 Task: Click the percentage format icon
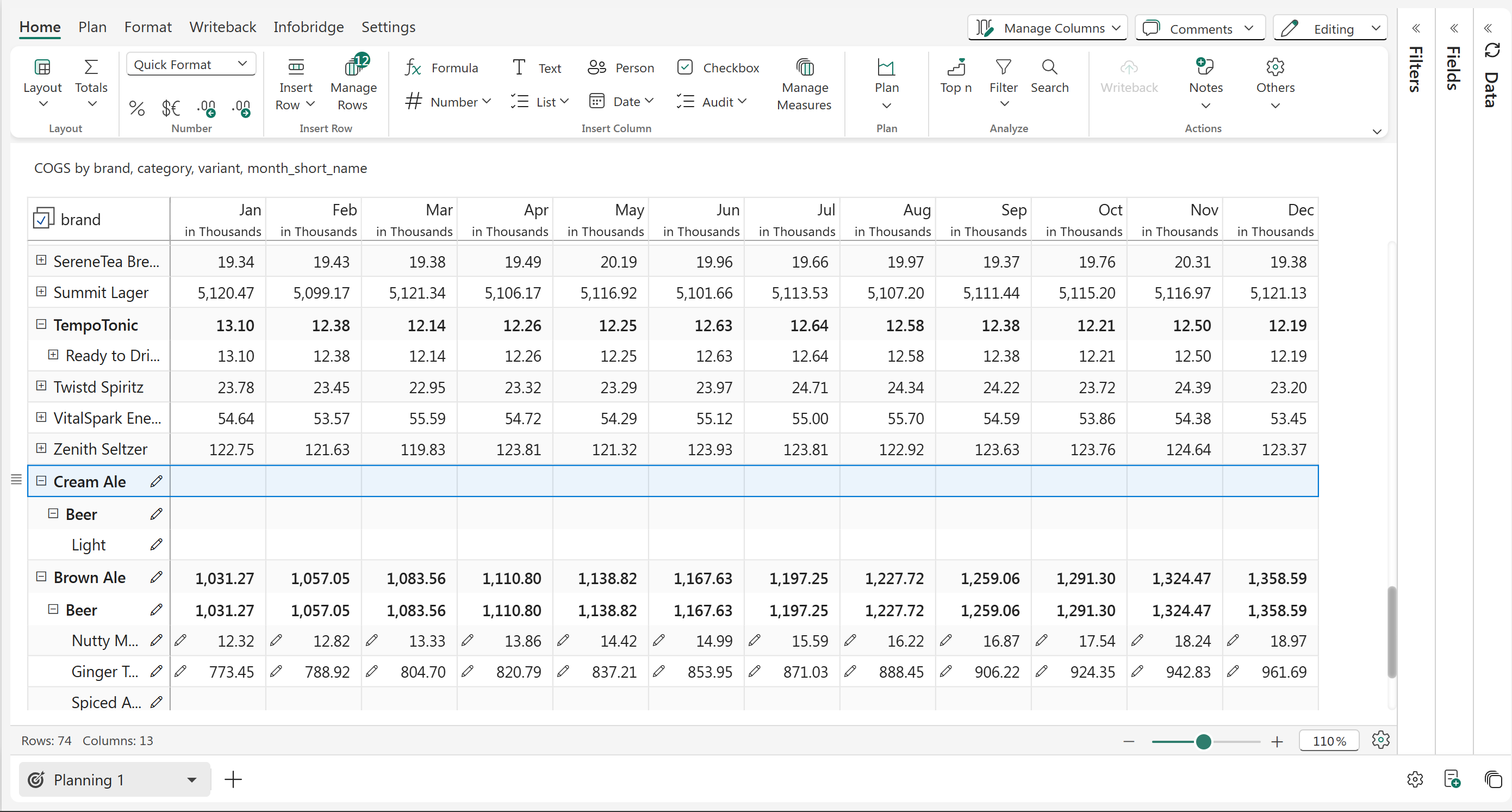137,108
